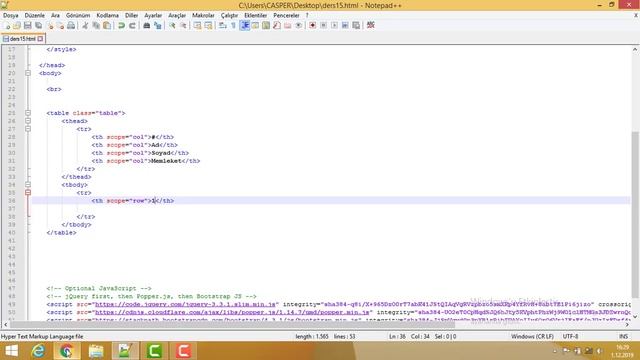
Task: Switch to Chrome on the taskbar
Action: click(67, 351)
